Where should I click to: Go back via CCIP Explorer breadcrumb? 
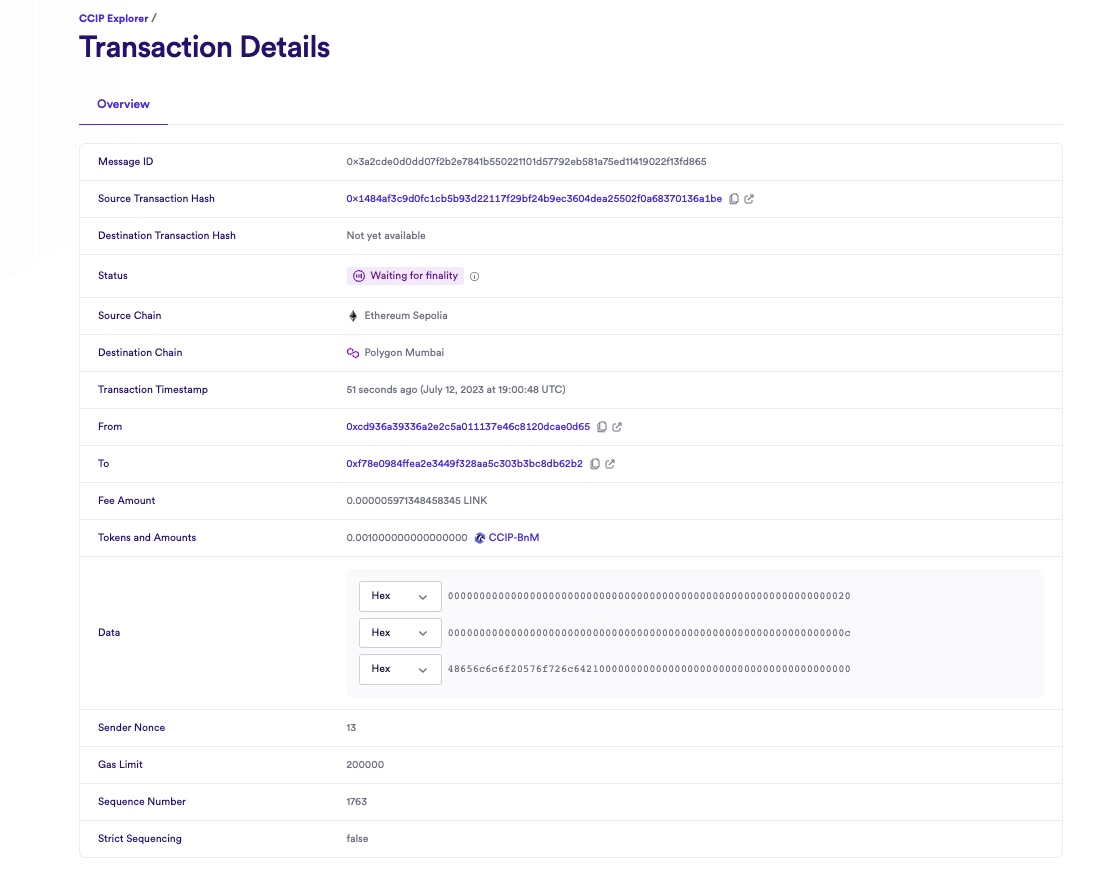click(x=113, y=19)
